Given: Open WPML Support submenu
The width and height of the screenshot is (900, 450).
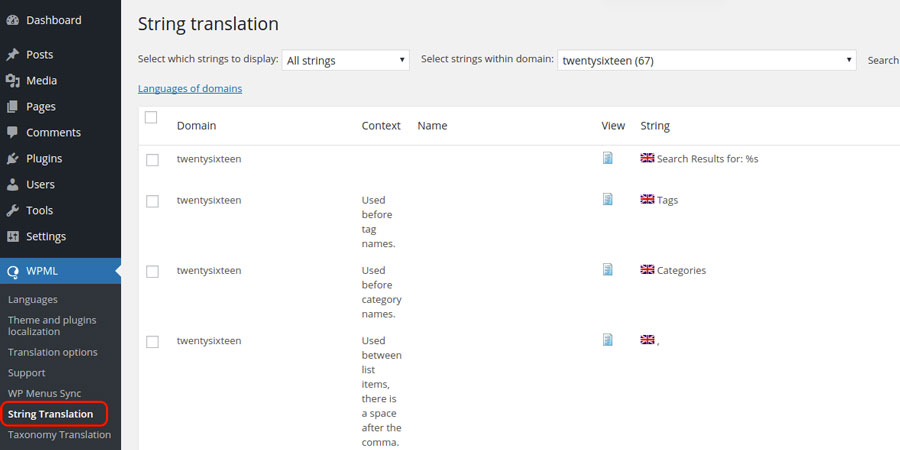Looking at the screenshot, I should tap(26, 373).
